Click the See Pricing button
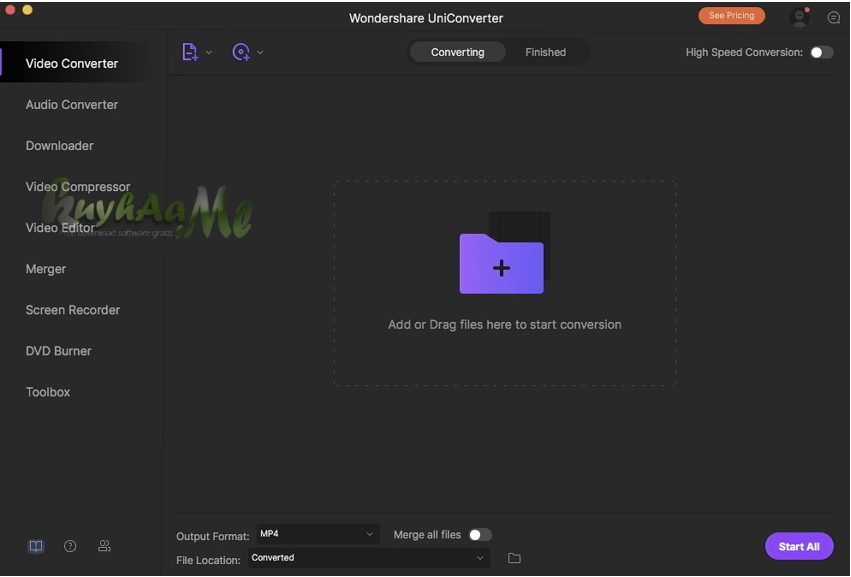851x577 pixels. click(731, 15)
